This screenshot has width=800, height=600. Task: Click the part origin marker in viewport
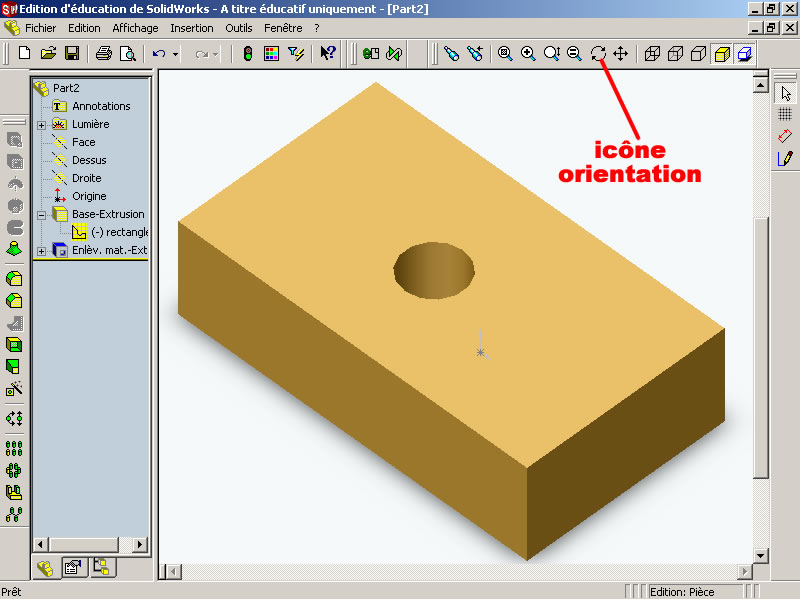(x=481, y=352)
